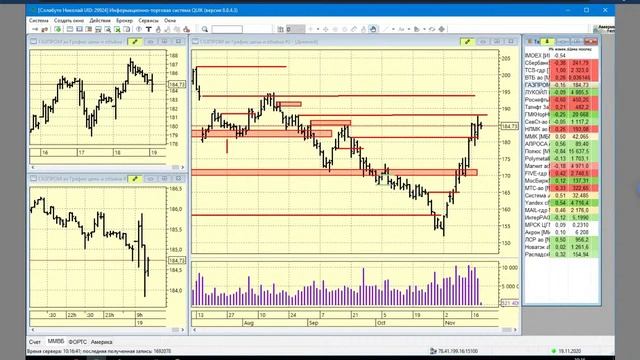
Task: Click right scroll arrow under main daily chart
Action: pos(515,330)
